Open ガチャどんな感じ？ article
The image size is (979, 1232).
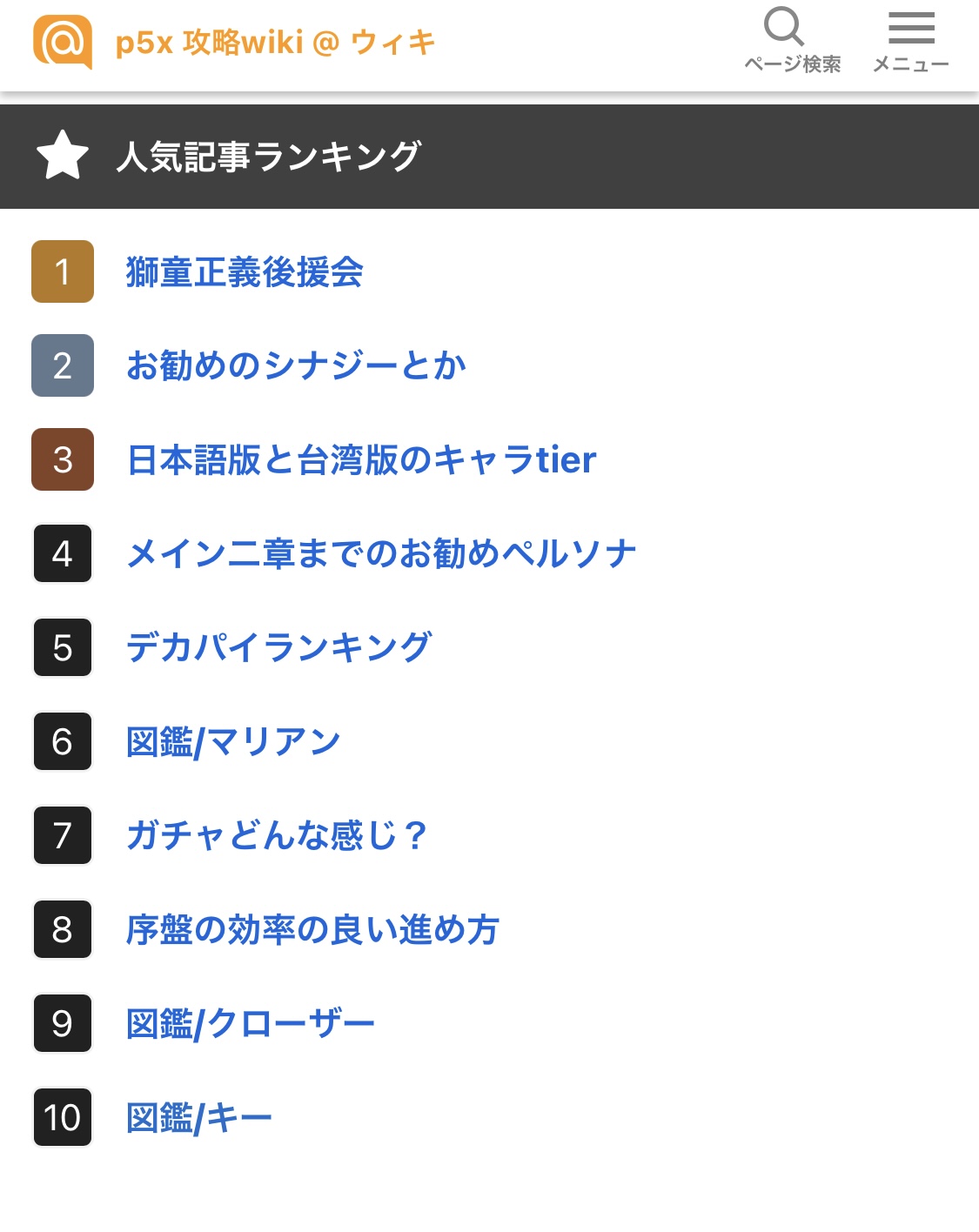coord(277,835)
